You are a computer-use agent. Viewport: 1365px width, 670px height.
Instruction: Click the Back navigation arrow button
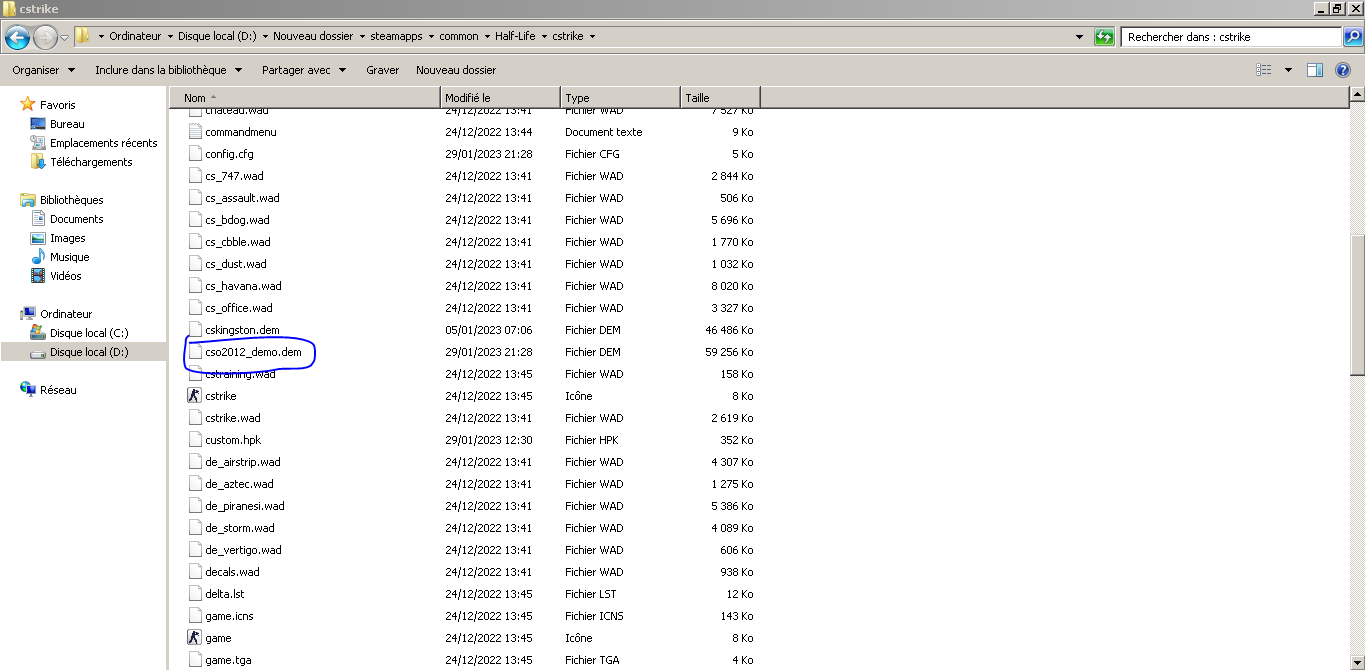[17, 37]
